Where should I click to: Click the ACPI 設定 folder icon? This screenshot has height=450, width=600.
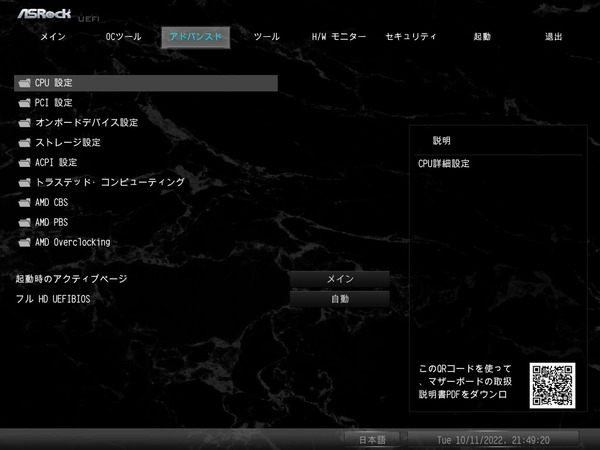tap(24, 163)
